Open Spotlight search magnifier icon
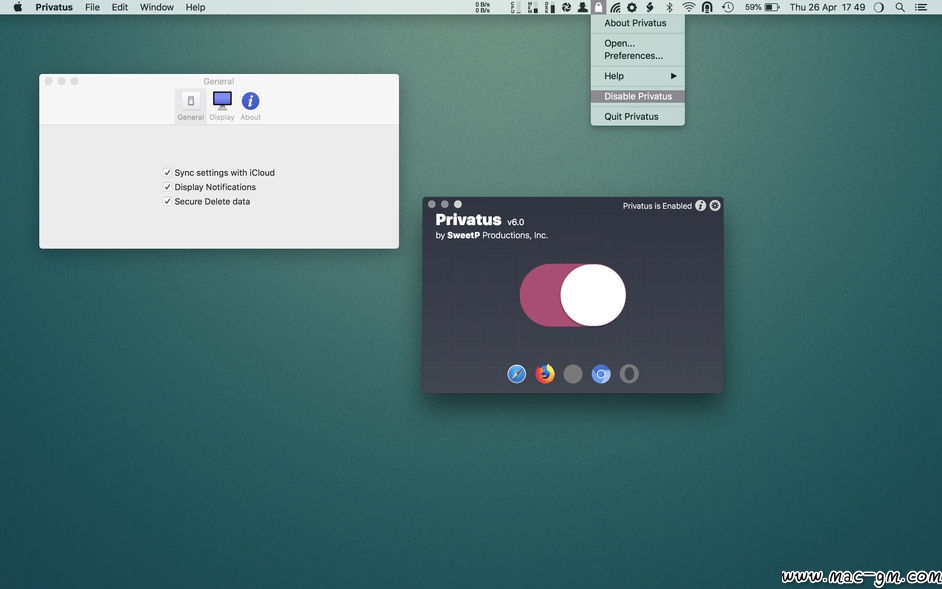 point(900,7)
